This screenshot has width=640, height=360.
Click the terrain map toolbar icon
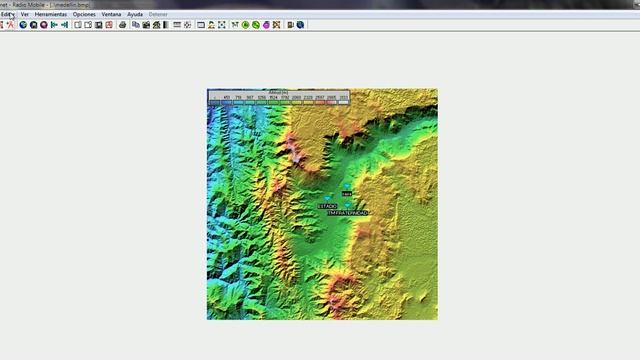(x=156, y=25)
